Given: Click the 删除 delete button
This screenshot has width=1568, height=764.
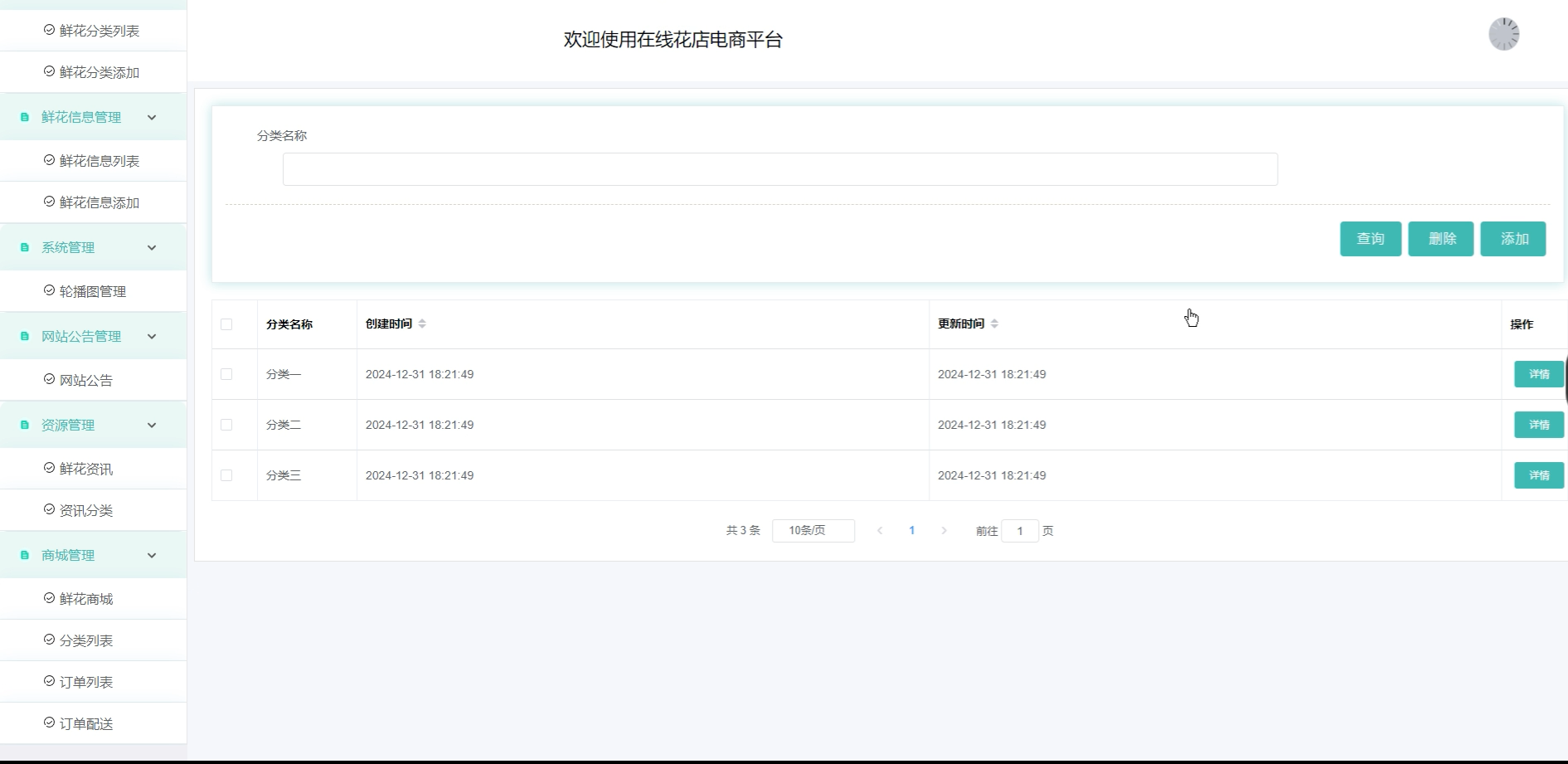Looking at the screenshot, I should pyautogui.click(x=1441, y=239).
